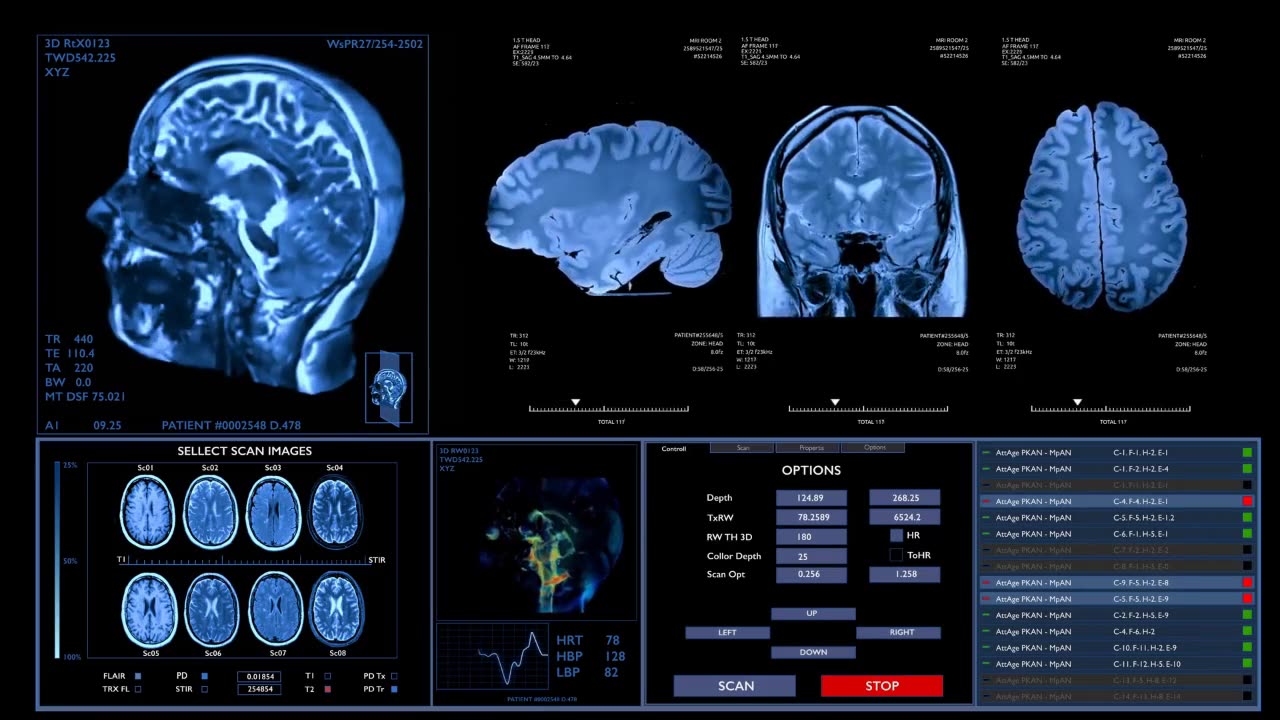Click the RIGHT direction button
The height and width of the screenshot is (720, 1280).
tap(899, 632)
